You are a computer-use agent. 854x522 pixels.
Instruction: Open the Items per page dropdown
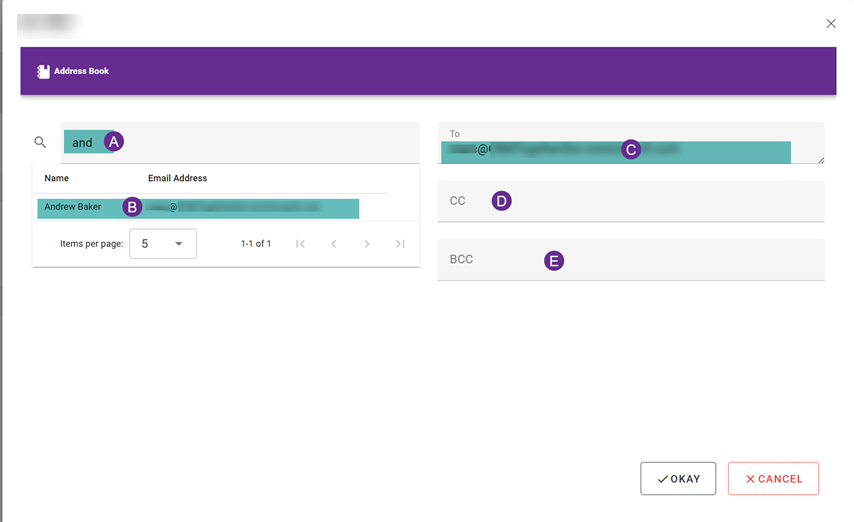pos(163,244)
